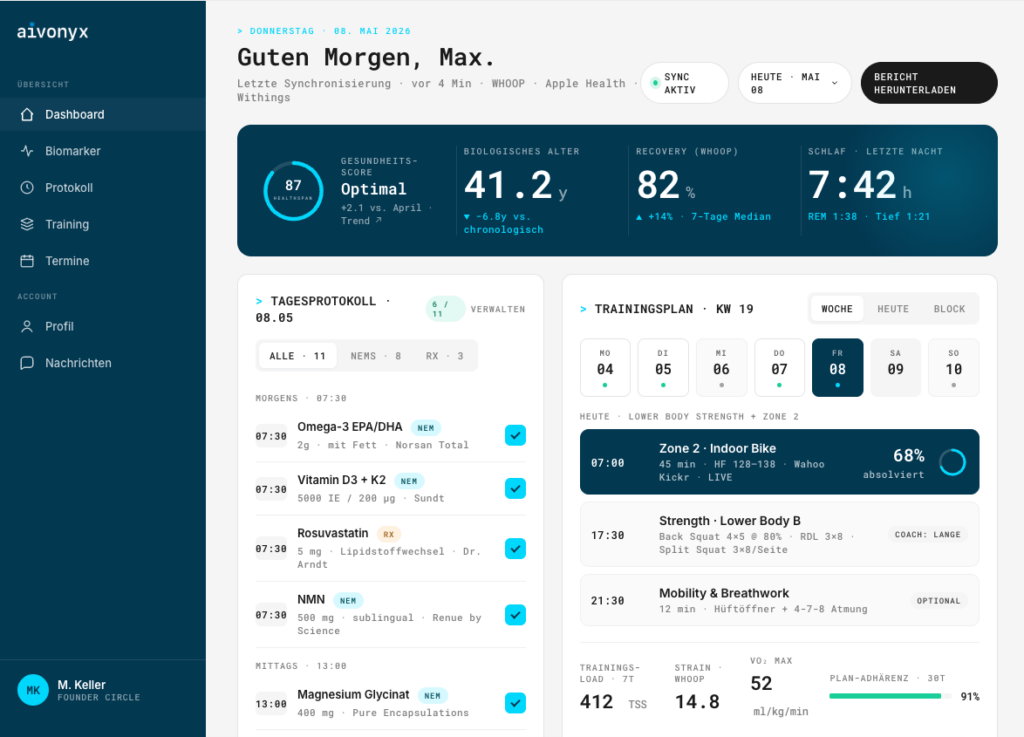Open Strength Lower Body B session
Viewport: 1024px width, 737px height.
[x=779, y=535]
